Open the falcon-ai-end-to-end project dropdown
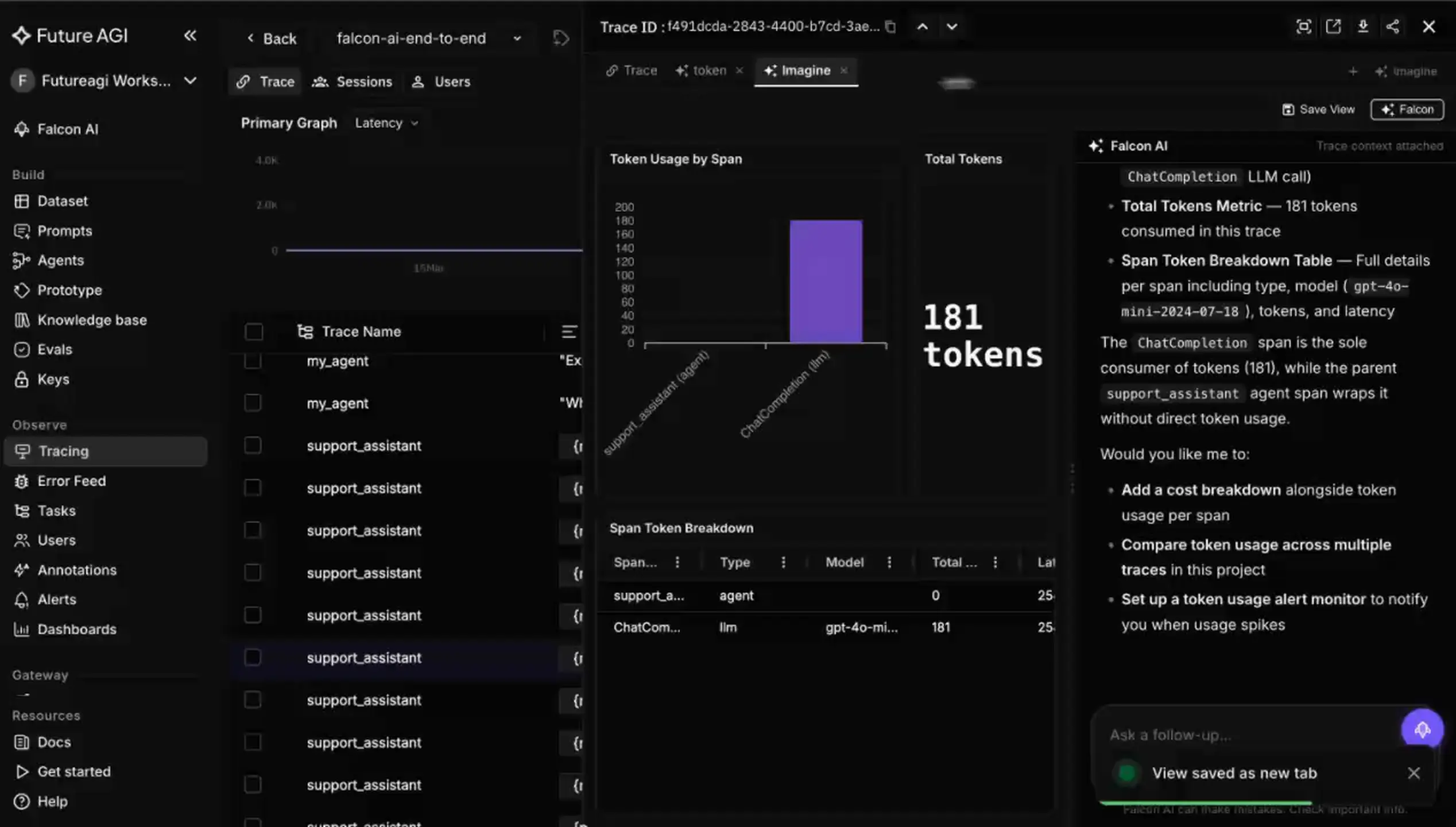Viewport: 1456px width, 827px height. click(x=429, y=38)
